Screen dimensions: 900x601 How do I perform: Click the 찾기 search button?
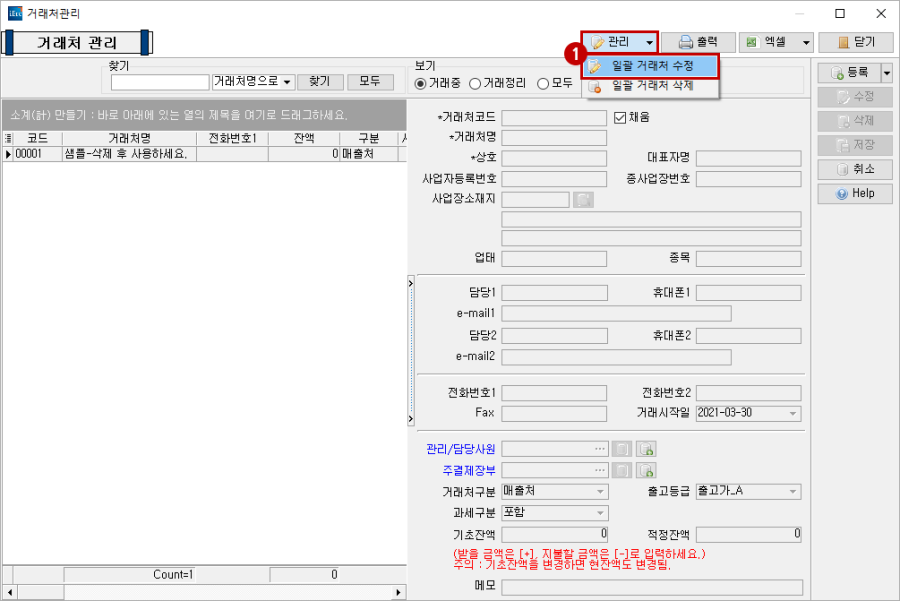(x=320, y=82)
